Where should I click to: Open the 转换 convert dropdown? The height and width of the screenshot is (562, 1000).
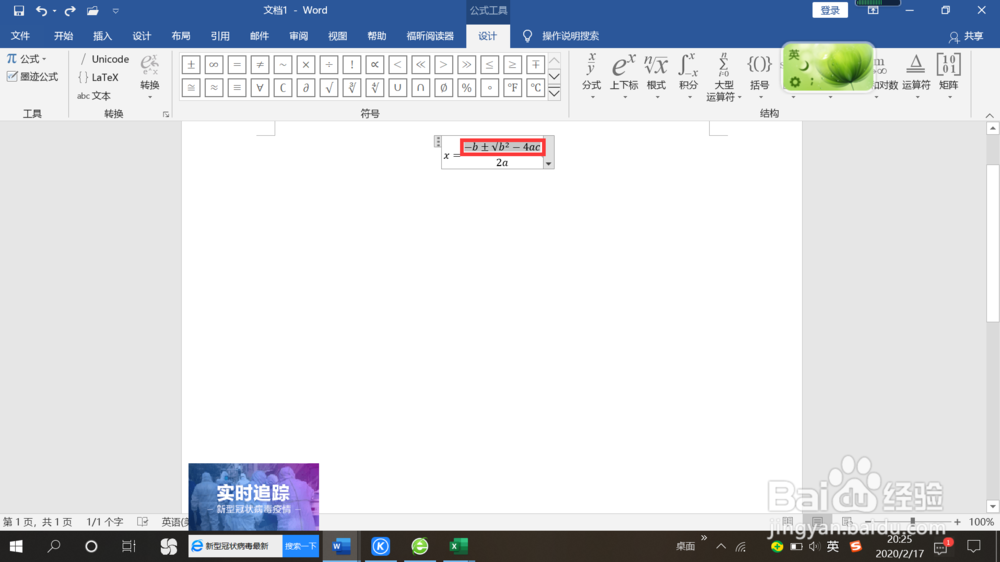point(150,77)
